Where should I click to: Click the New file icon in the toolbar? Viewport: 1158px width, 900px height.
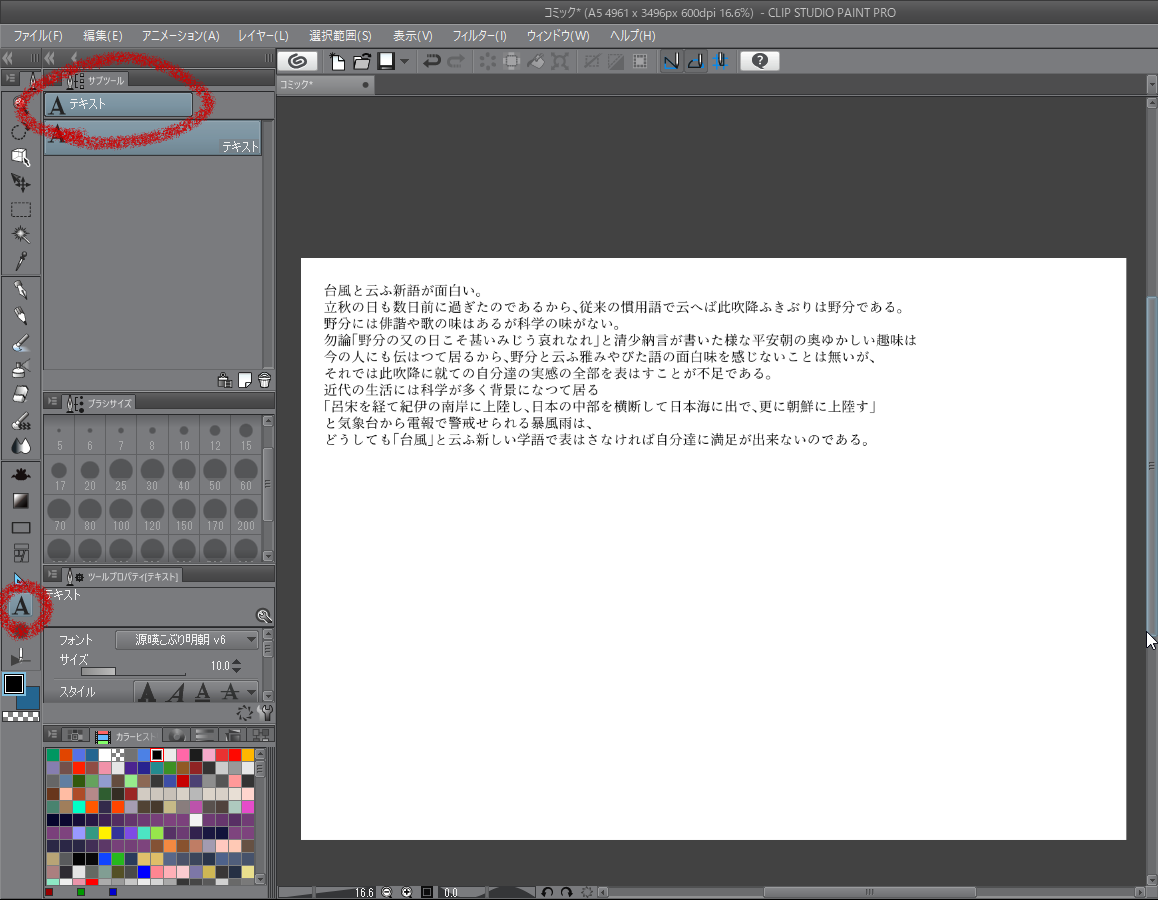pos(338,61)
